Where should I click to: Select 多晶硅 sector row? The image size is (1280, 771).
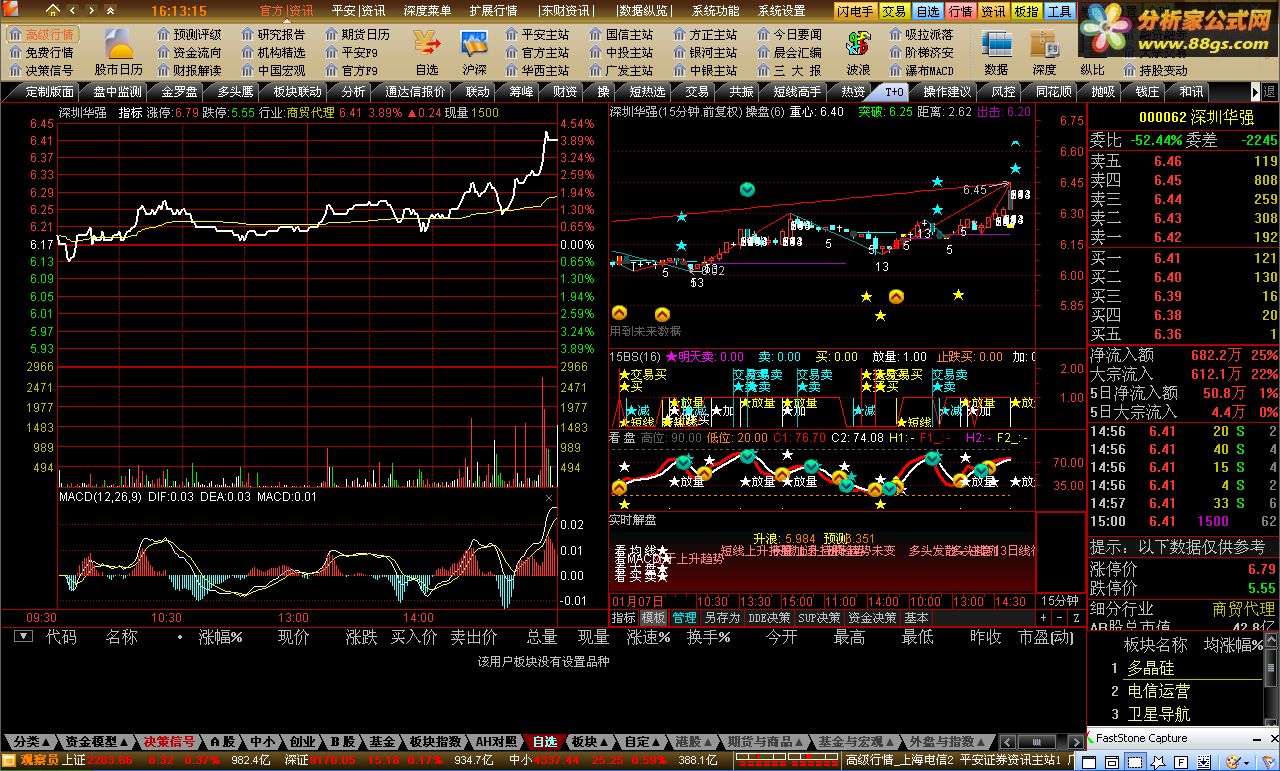point(1150,668)
